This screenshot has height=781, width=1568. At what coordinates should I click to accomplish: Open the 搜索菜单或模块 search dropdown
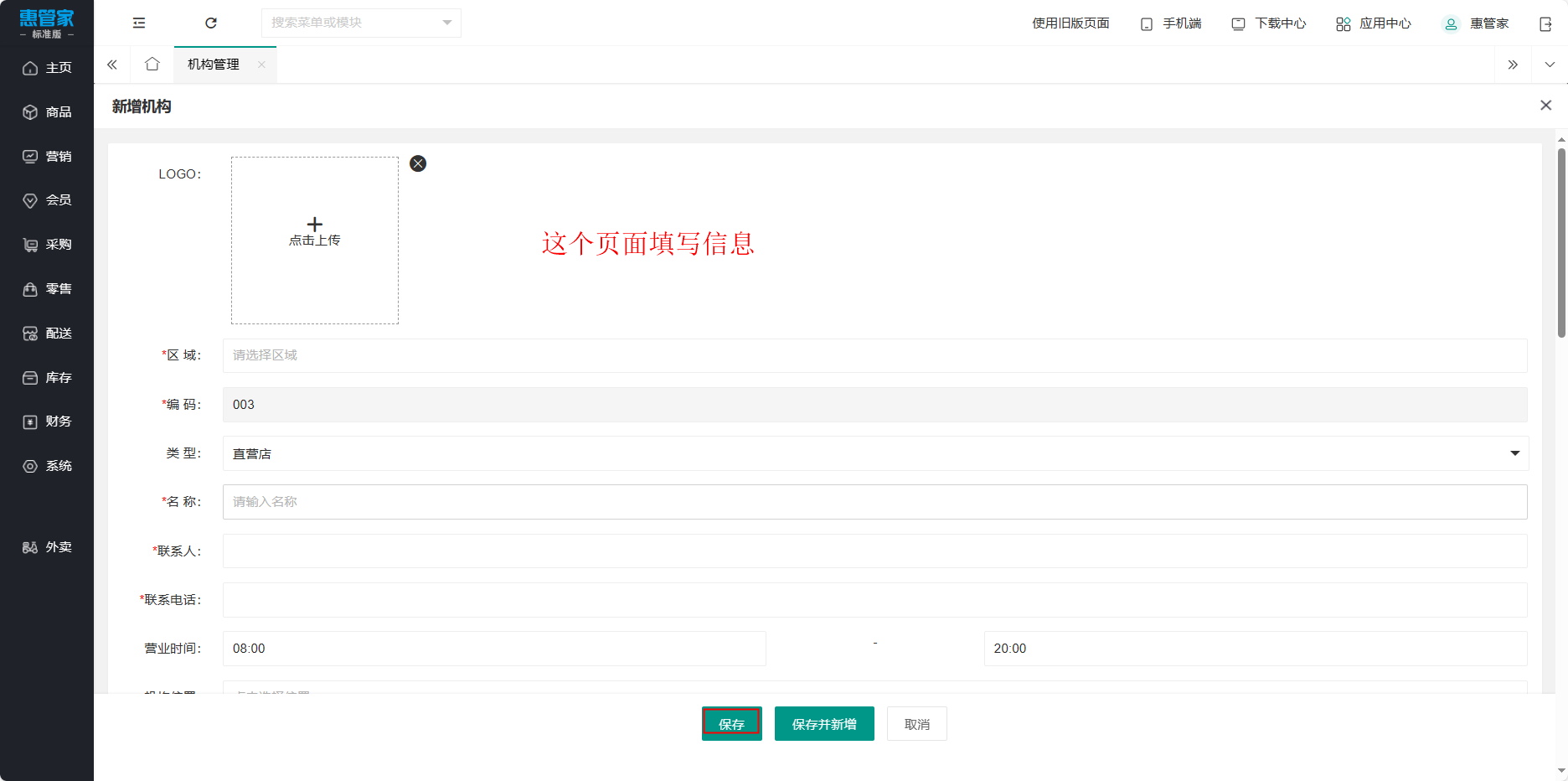point(361,23)
